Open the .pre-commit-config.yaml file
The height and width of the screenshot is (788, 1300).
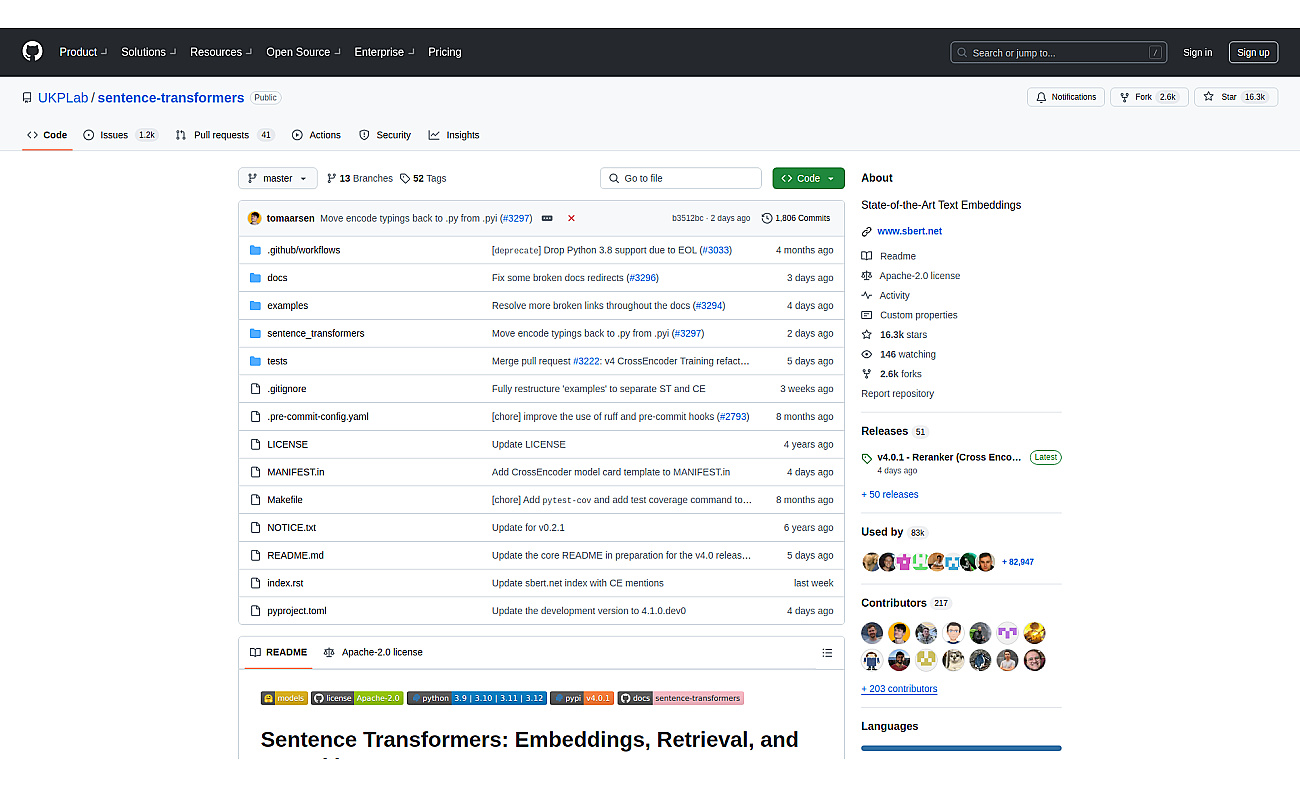318,416
